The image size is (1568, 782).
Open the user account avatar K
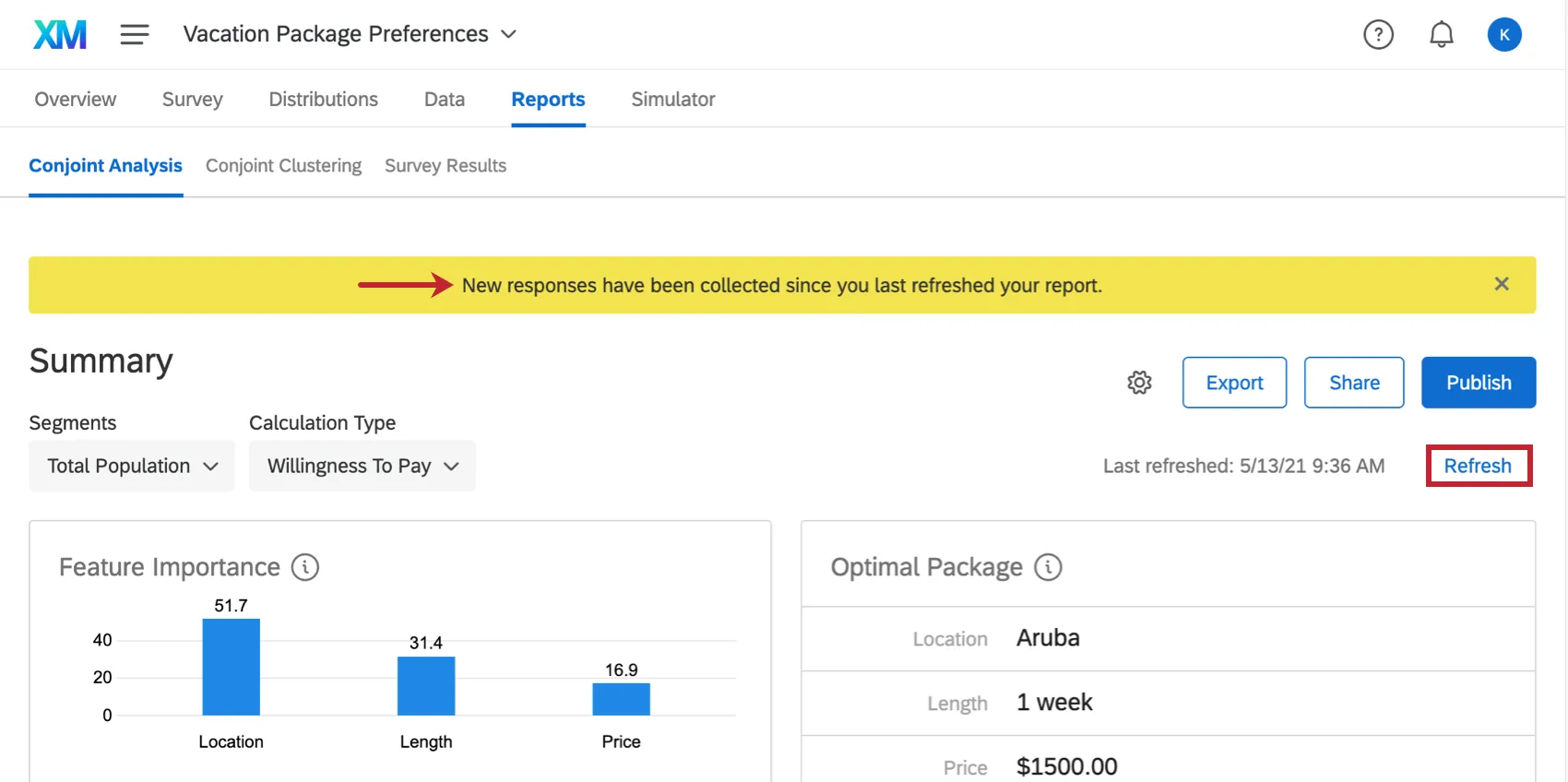[x=1503, y=35]
